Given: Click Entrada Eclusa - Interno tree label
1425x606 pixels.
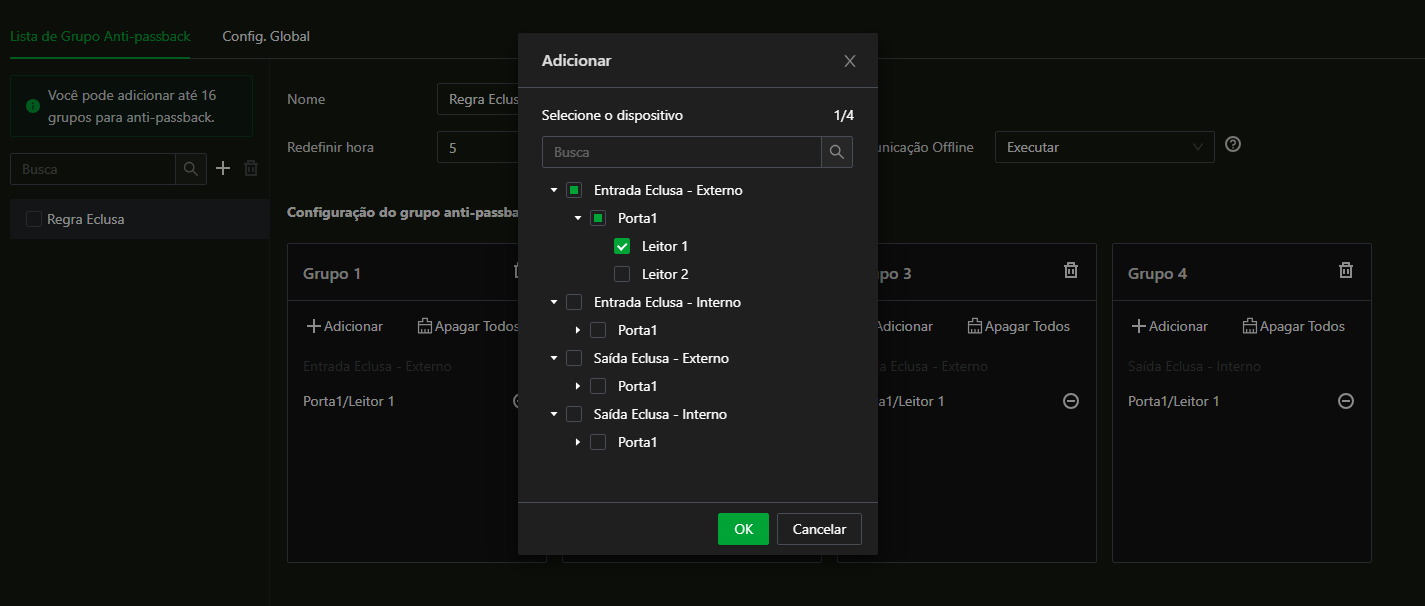Looking at the screenshot, I should [667, 302].
